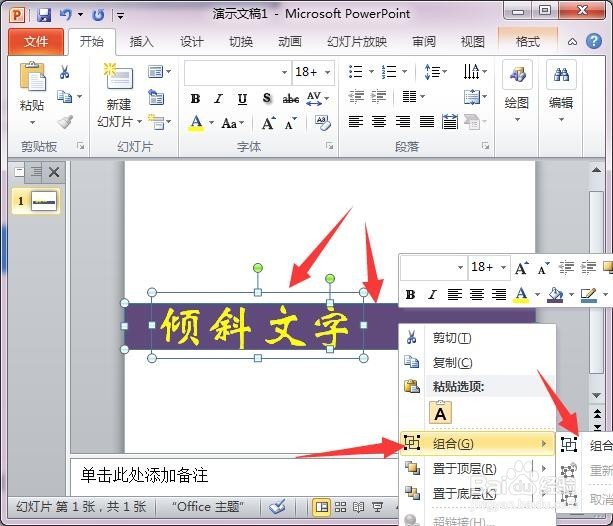Switch to Slide Sorter view icon
The image size is (613, 526).
[340, 507]
